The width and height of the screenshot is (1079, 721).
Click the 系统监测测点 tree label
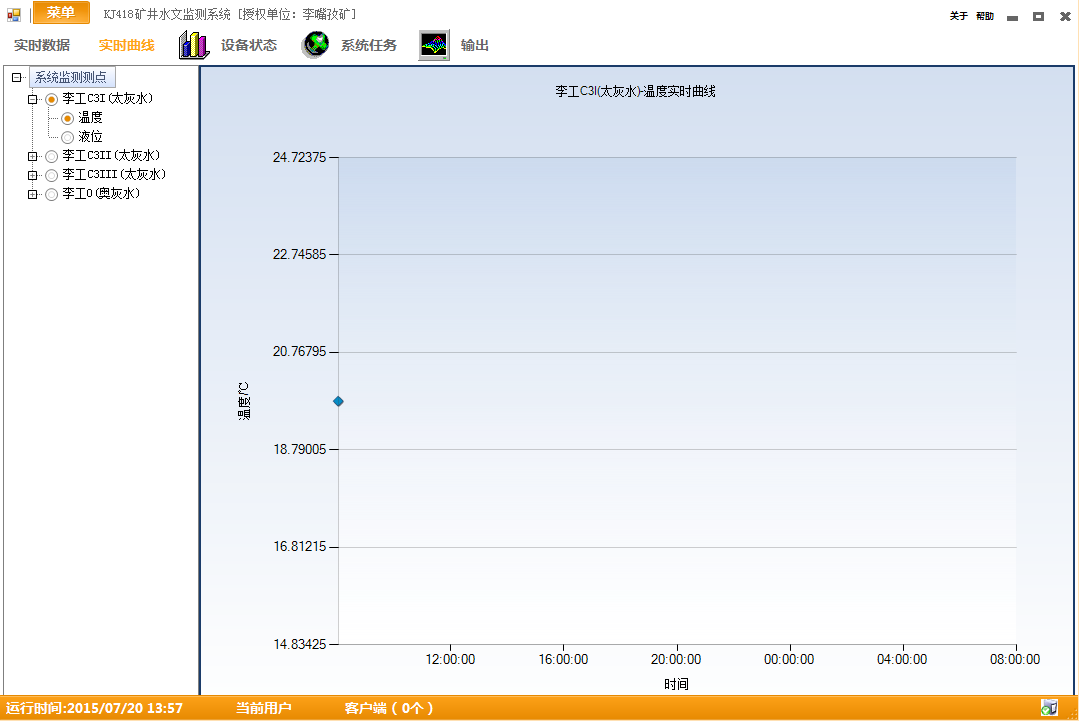[71, 77]
